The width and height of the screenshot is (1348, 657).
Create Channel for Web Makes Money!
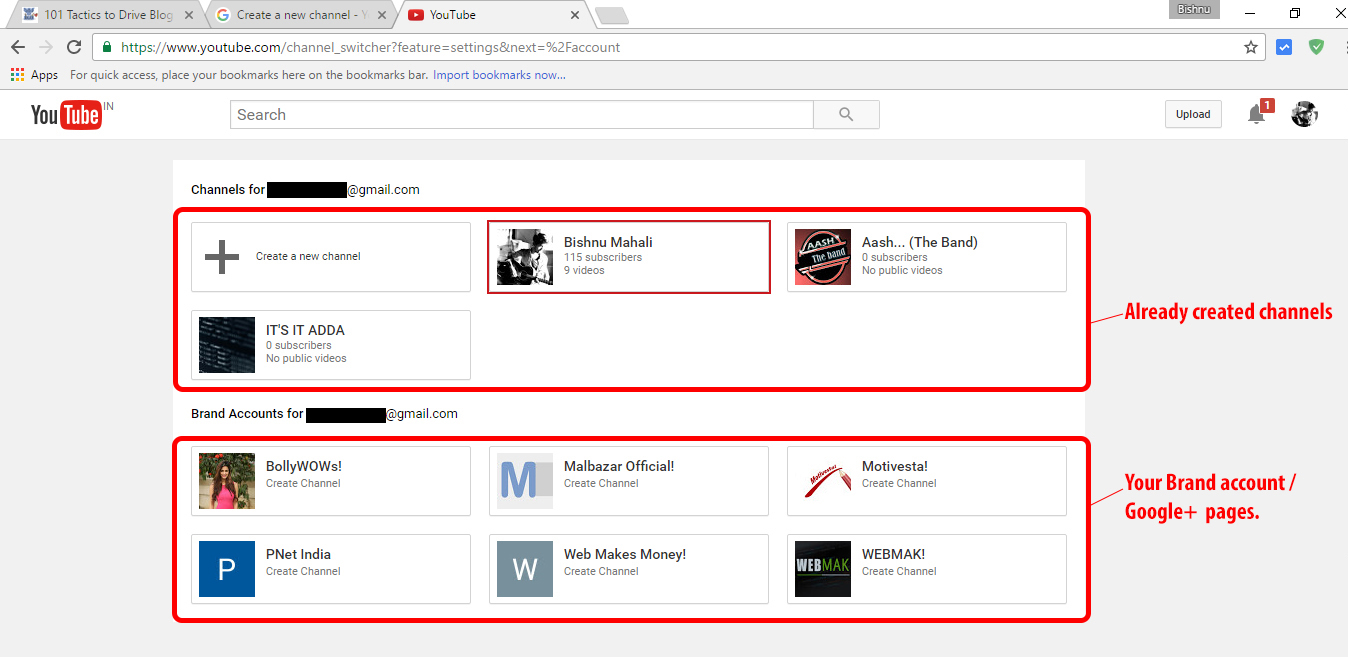(601, 571)
